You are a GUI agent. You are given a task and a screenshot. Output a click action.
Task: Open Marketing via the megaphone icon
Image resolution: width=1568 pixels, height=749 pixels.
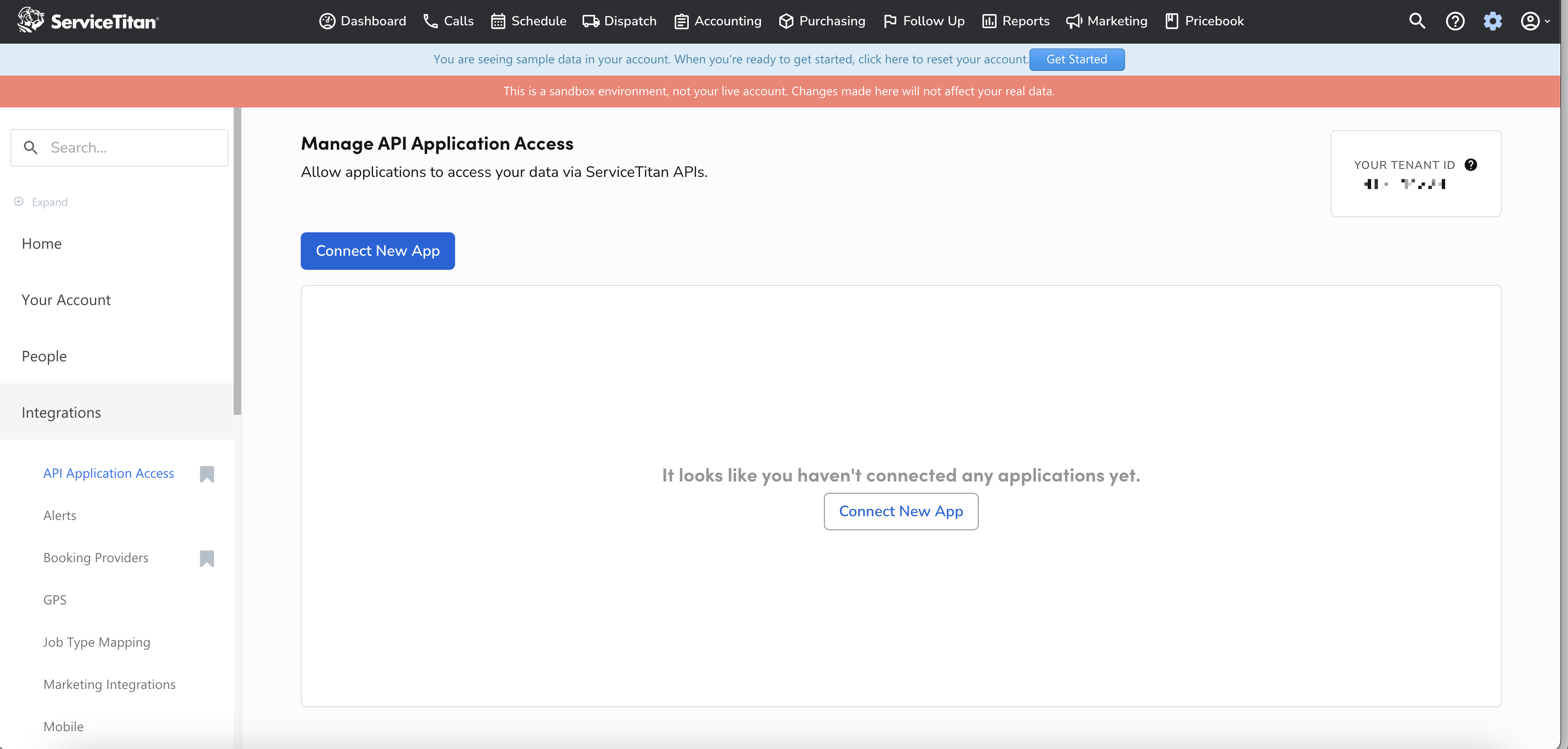point(1073,21)
